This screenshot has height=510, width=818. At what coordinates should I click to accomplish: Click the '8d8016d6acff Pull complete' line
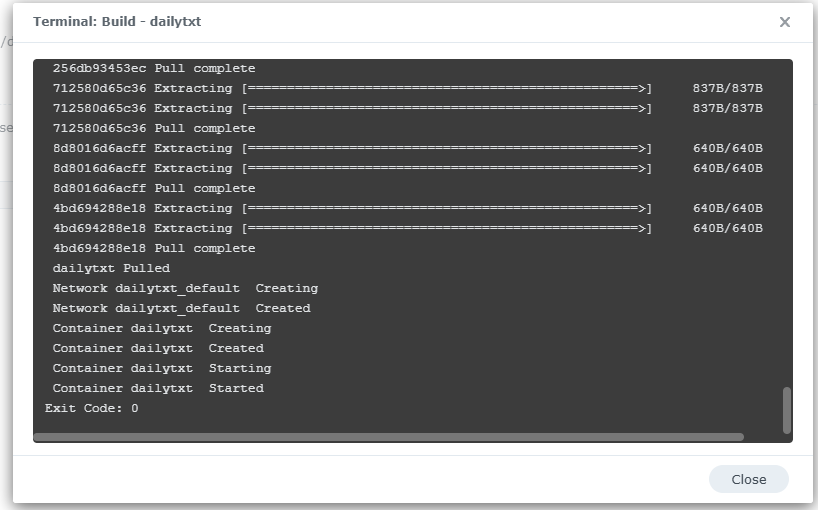tap(154, 188)
